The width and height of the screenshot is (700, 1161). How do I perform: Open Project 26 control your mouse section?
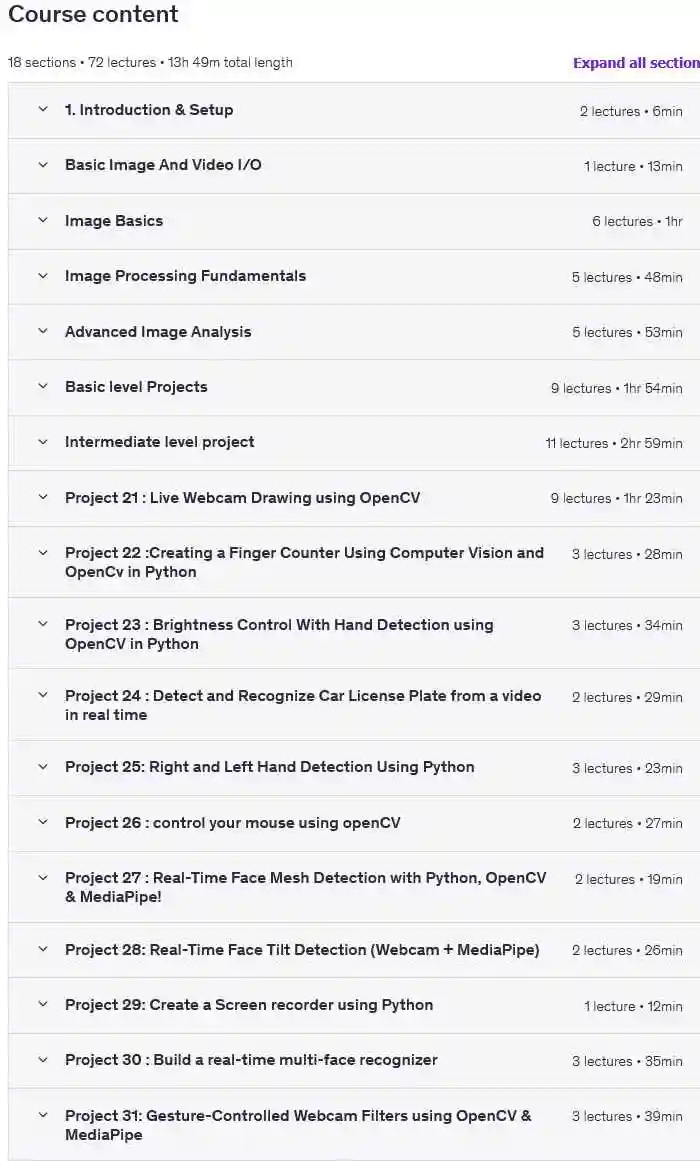tap(232, 823)
